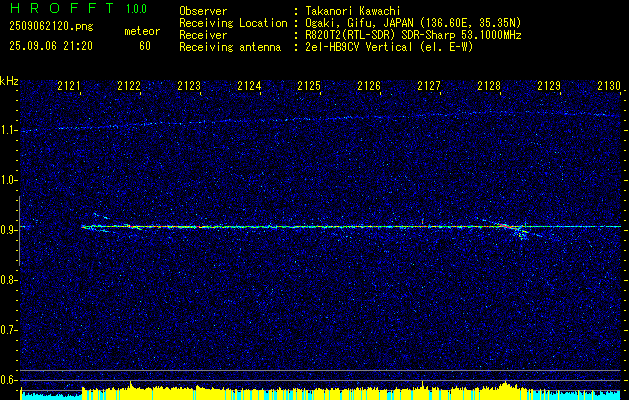Click the 2126 time axis label

pos(369,86)
